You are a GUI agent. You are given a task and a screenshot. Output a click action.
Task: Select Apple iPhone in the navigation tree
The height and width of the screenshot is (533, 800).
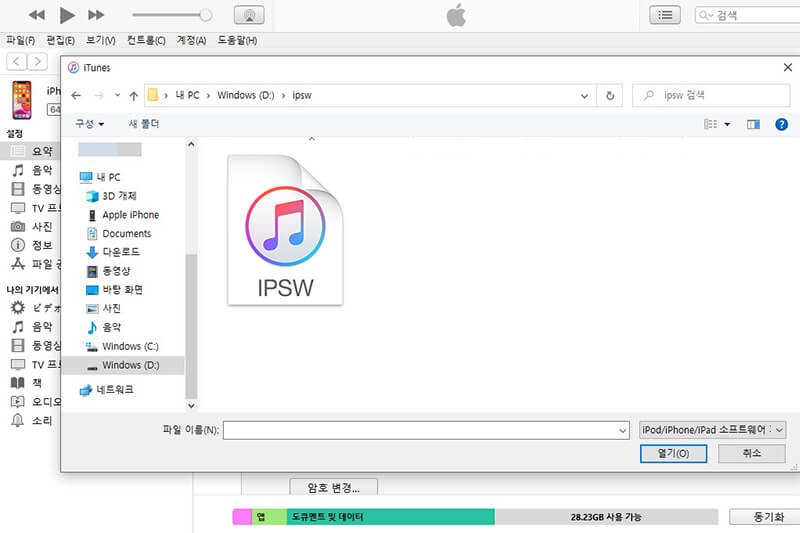point(123,215)
